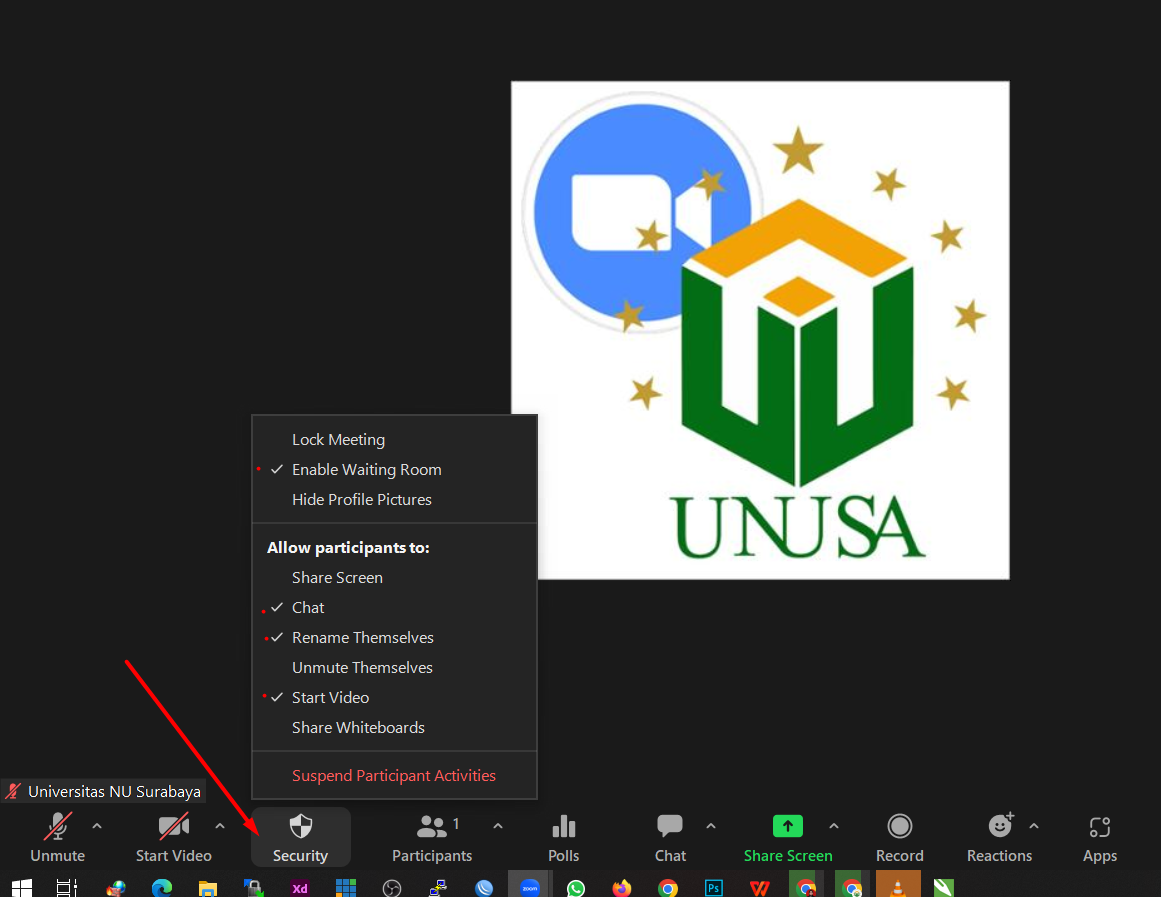Open OBS Studio from taskbar
The height and width of the screenshot is (897, 1161).
(x=392, y=888)
